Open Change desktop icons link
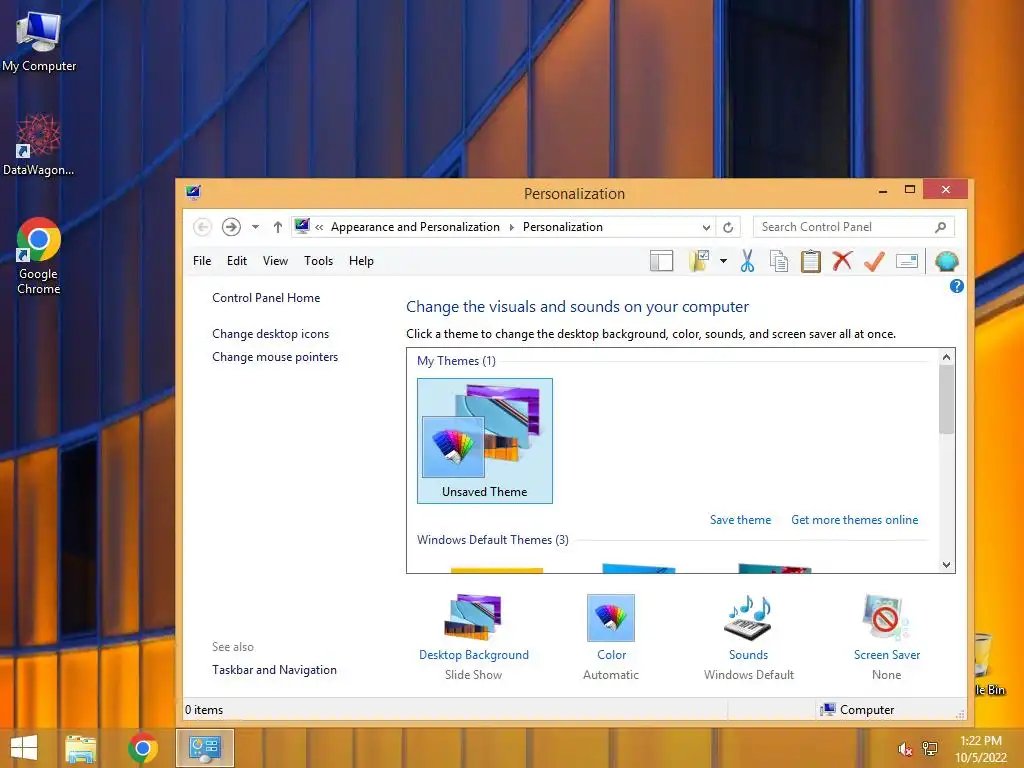The height and width of the screenshot is (768, 1024). 270,334
